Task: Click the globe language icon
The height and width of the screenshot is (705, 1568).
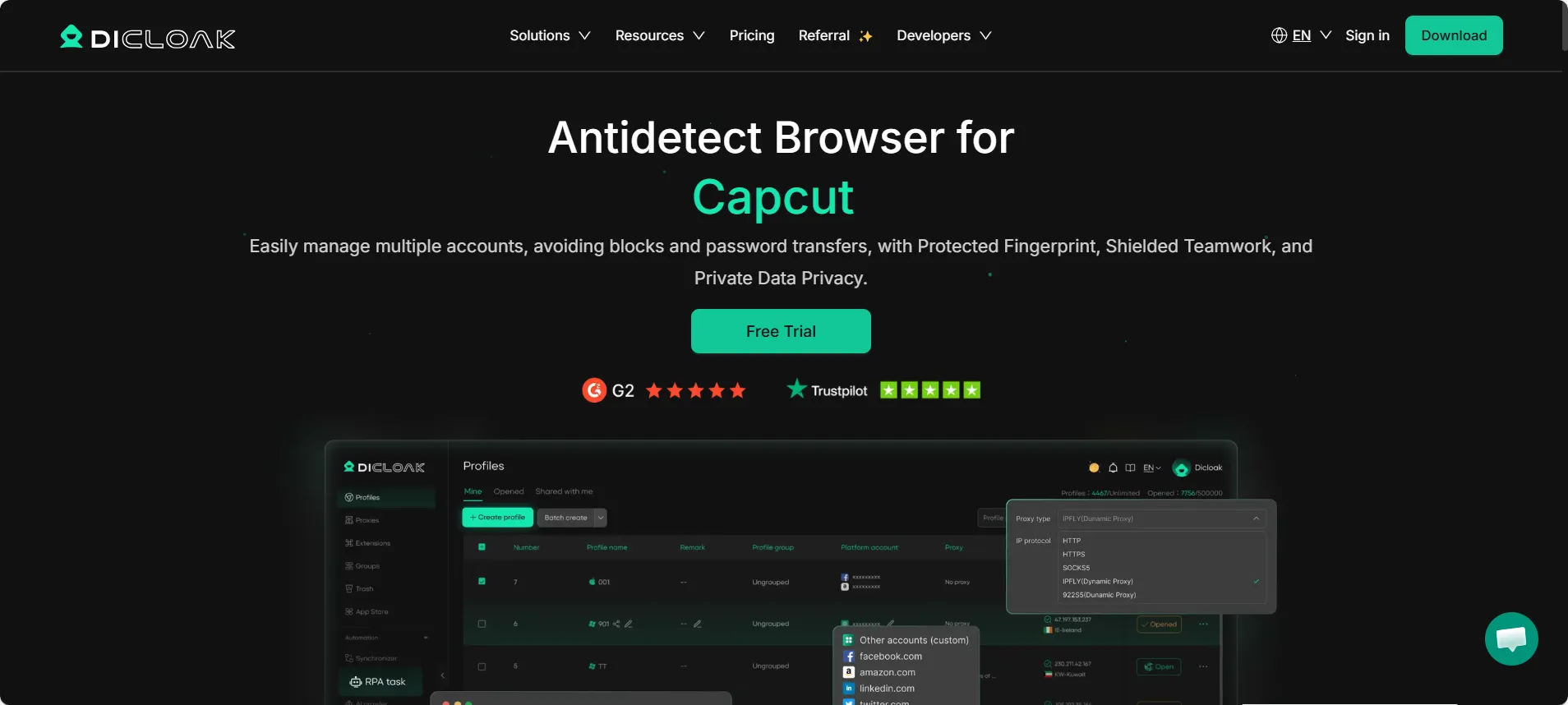Action: [x=1279, y=35]
